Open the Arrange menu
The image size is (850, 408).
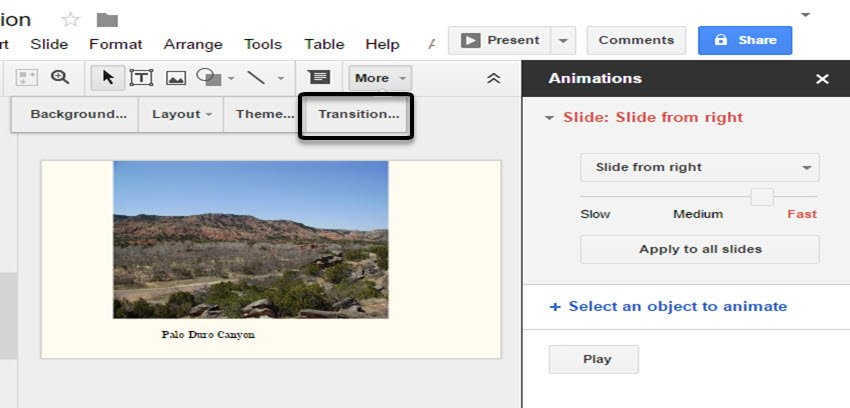pos(193,44)
